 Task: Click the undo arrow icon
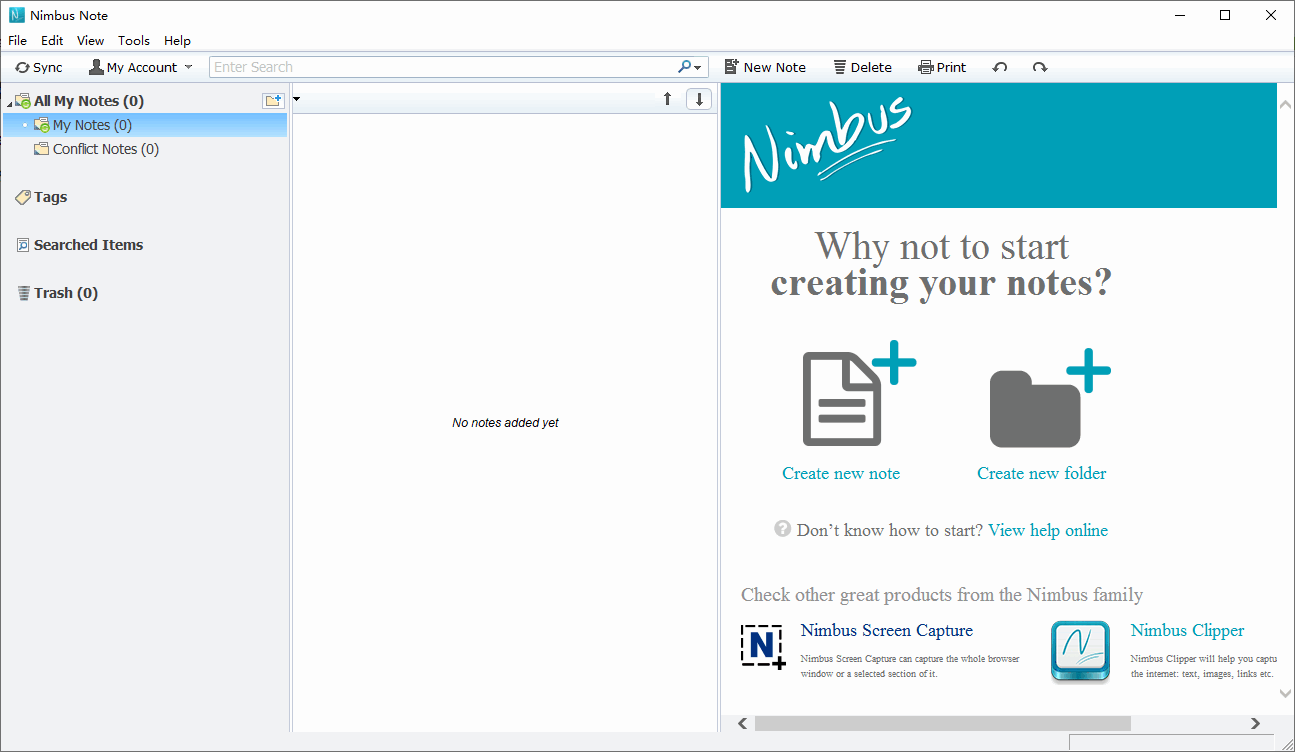tap(1000, 67)
